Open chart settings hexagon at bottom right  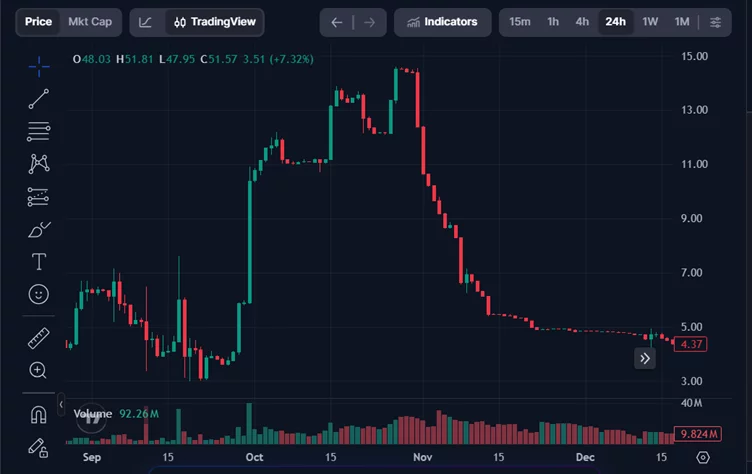703,458
